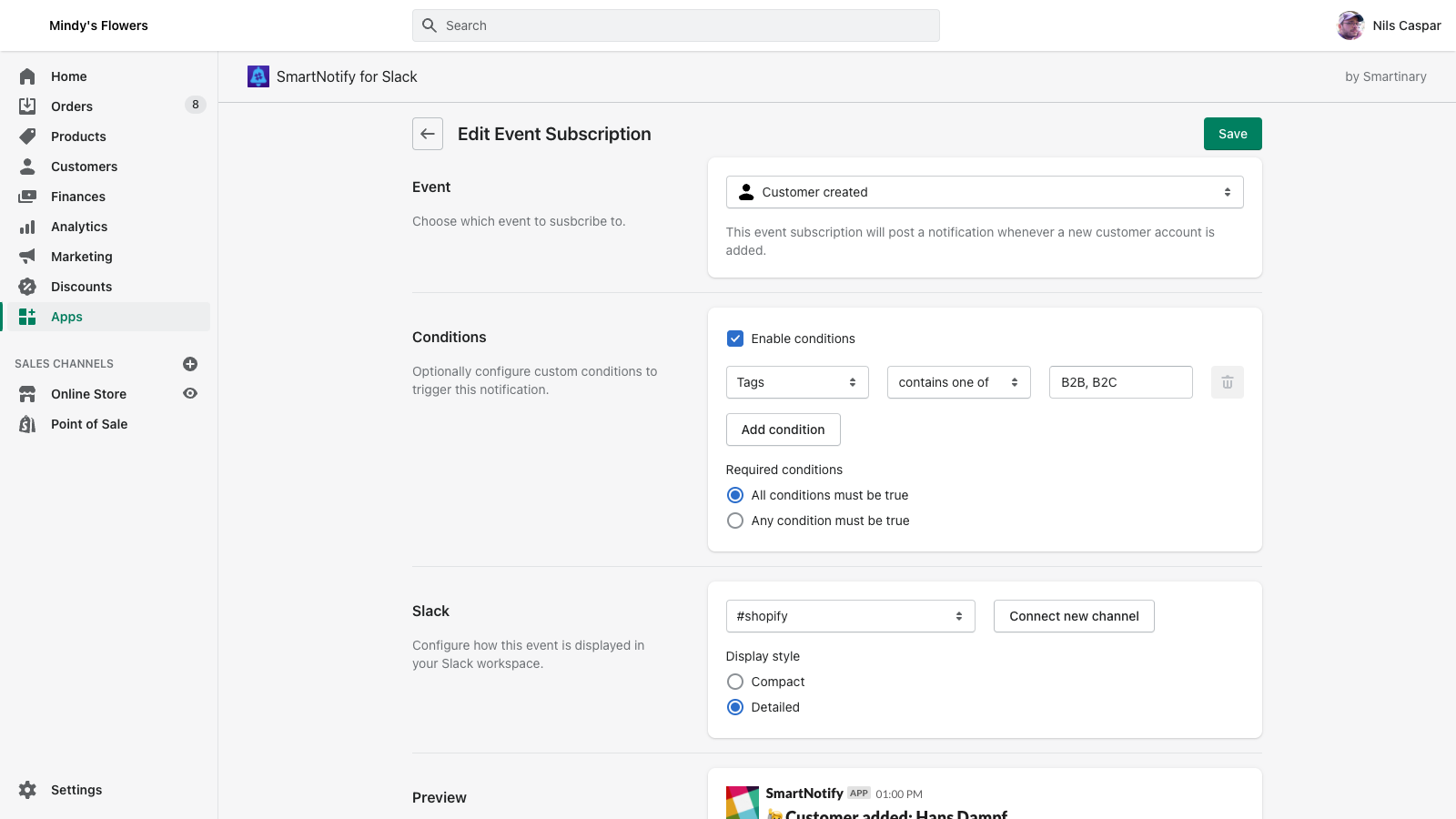Click the SALES CHANNELS heading
The image size is (1456, 819).
click(x=64, y=364)
